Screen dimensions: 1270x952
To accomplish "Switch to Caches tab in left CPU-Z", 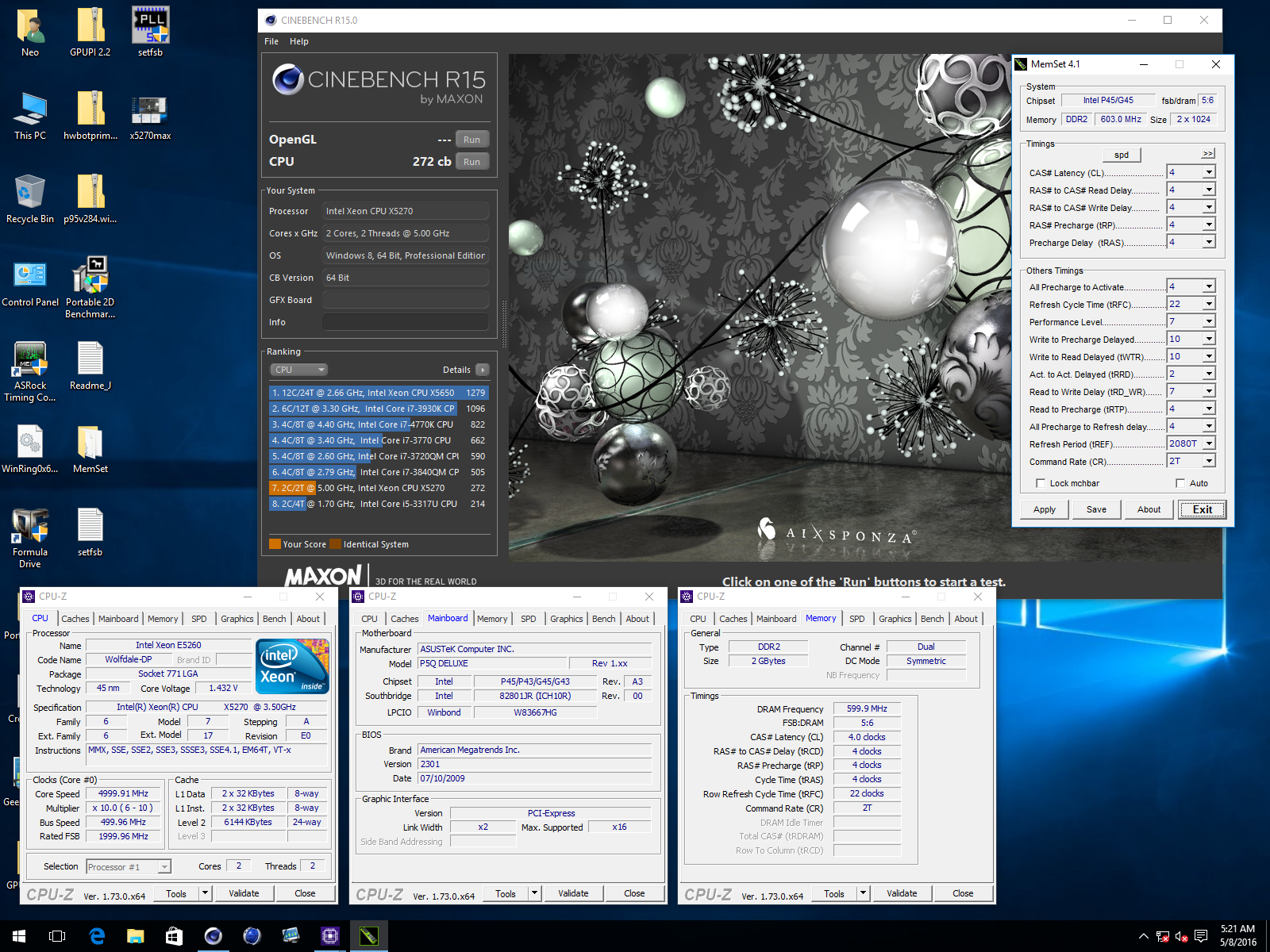I will coord(75,619).
